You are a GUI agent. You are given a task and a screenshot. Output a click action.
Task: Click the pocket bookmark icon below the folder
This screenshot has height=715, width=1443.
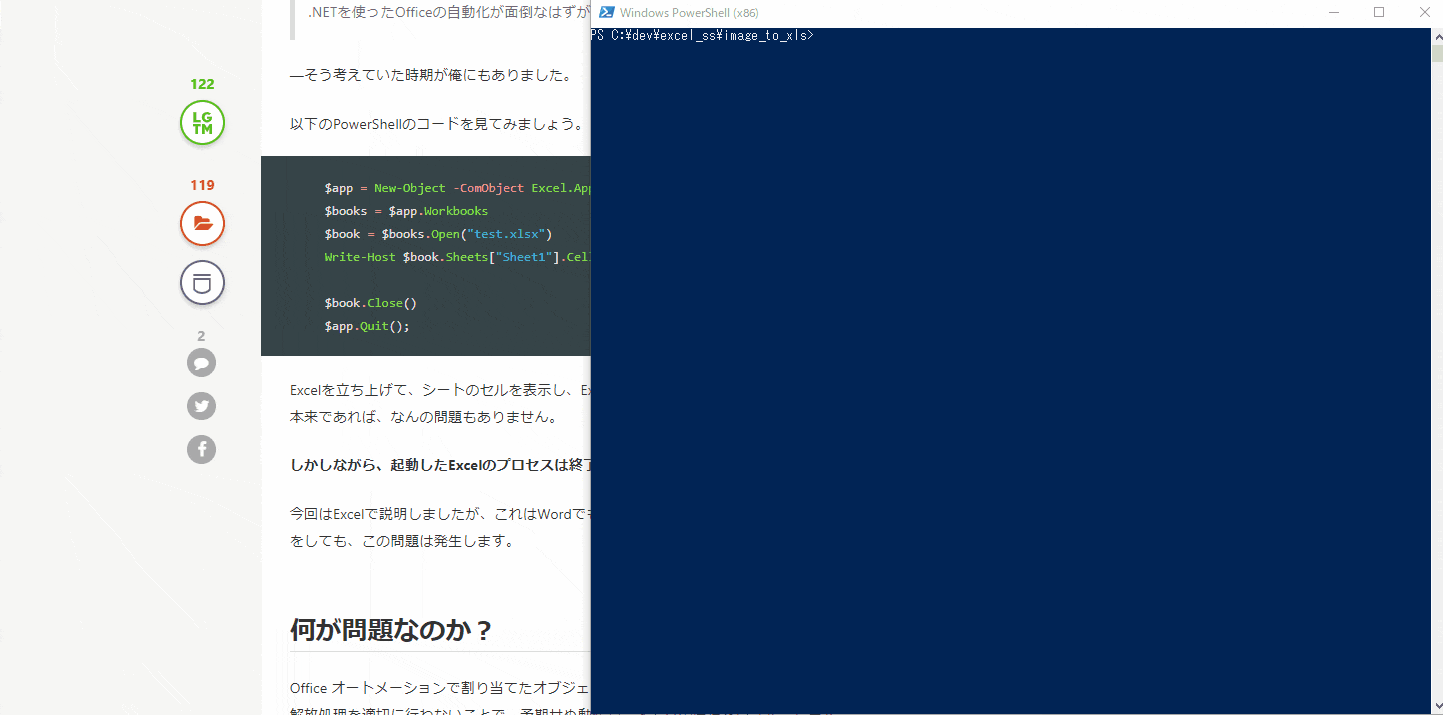pos(202,282)
